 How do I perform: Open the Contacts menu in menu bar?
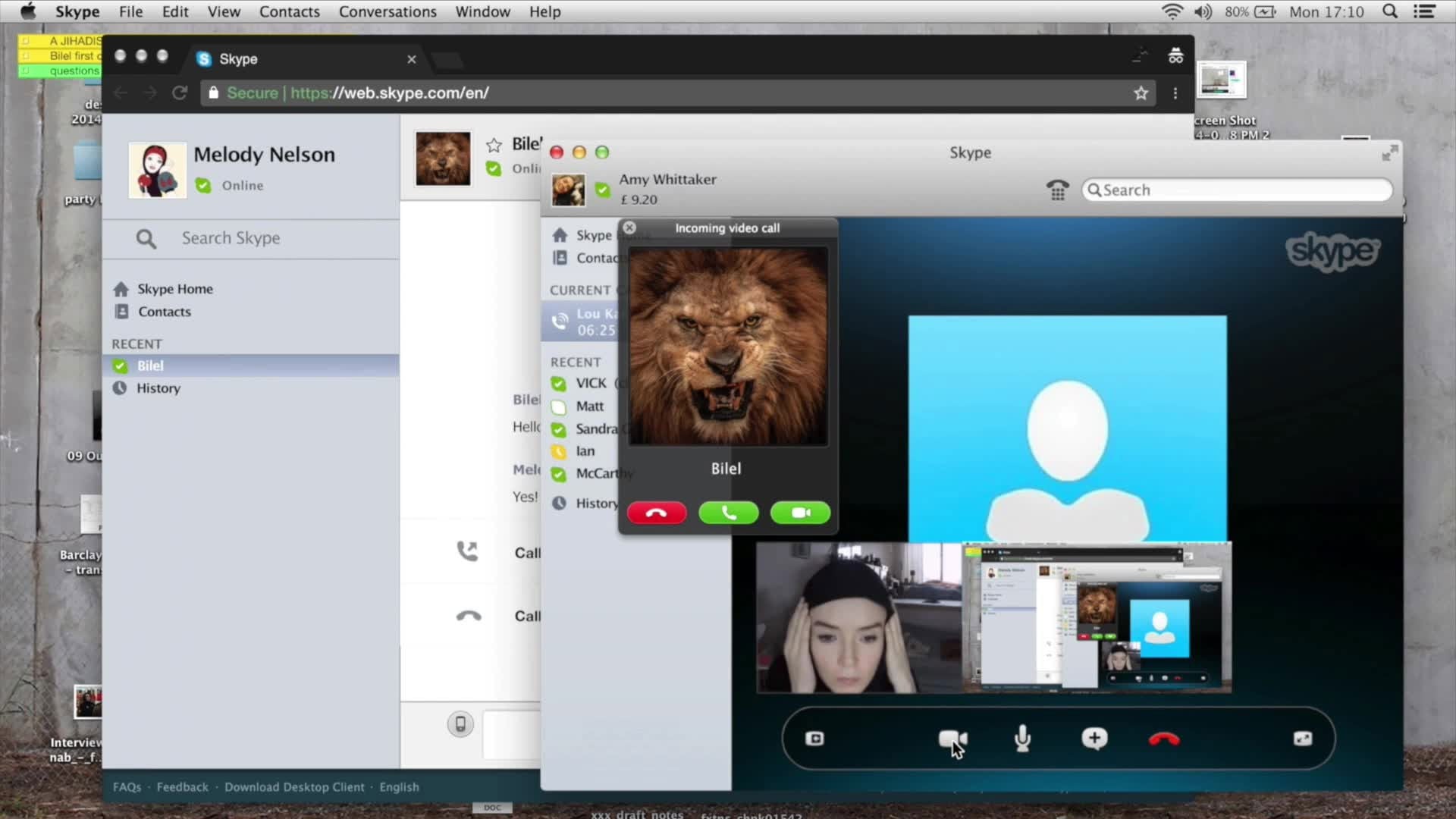pos(289,11)
